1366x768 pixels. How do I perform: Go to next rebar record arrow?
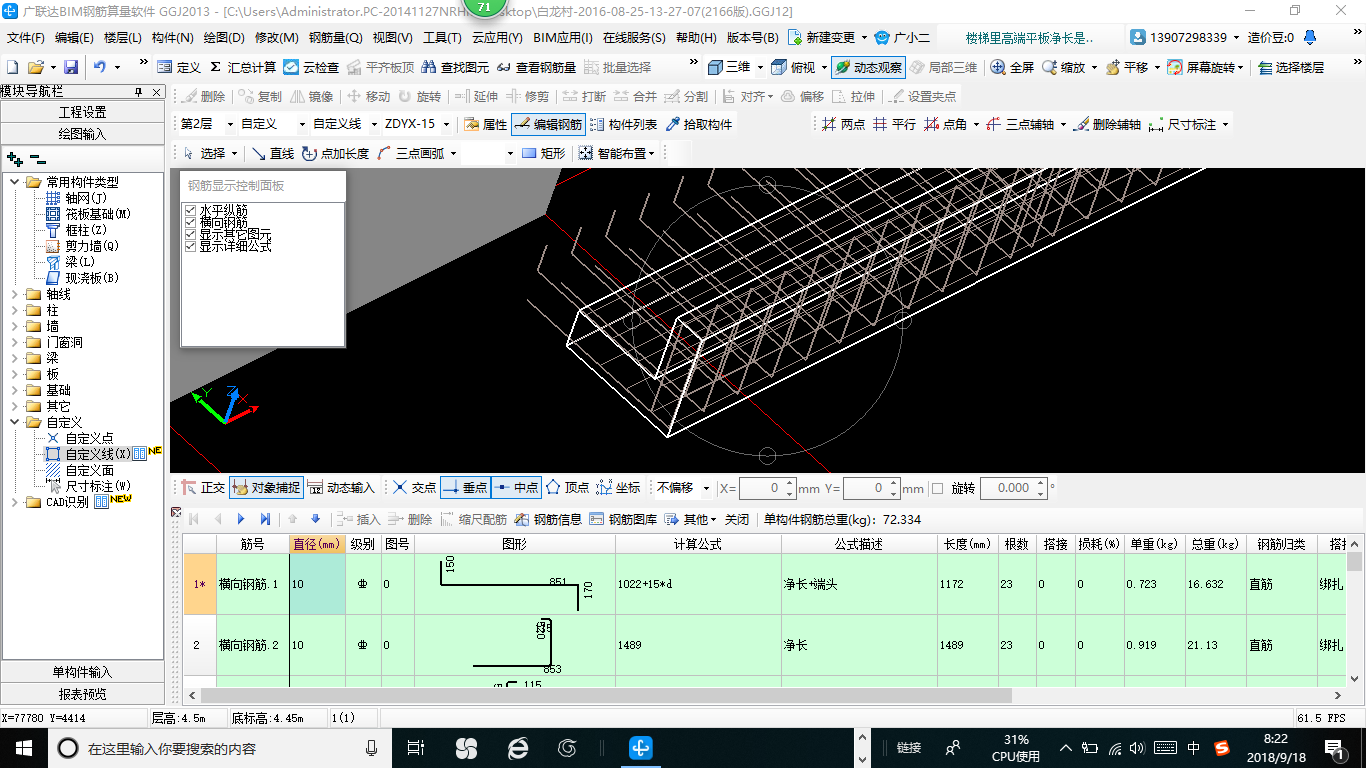tap(241, 519)
